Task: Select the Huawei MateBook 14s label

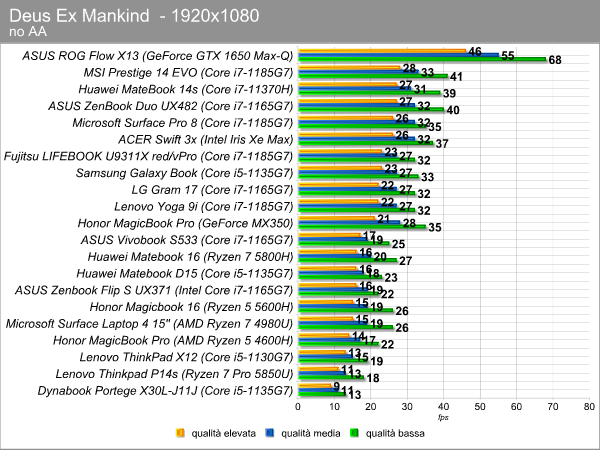Action: pyautogui.click(x=186, y=90)
